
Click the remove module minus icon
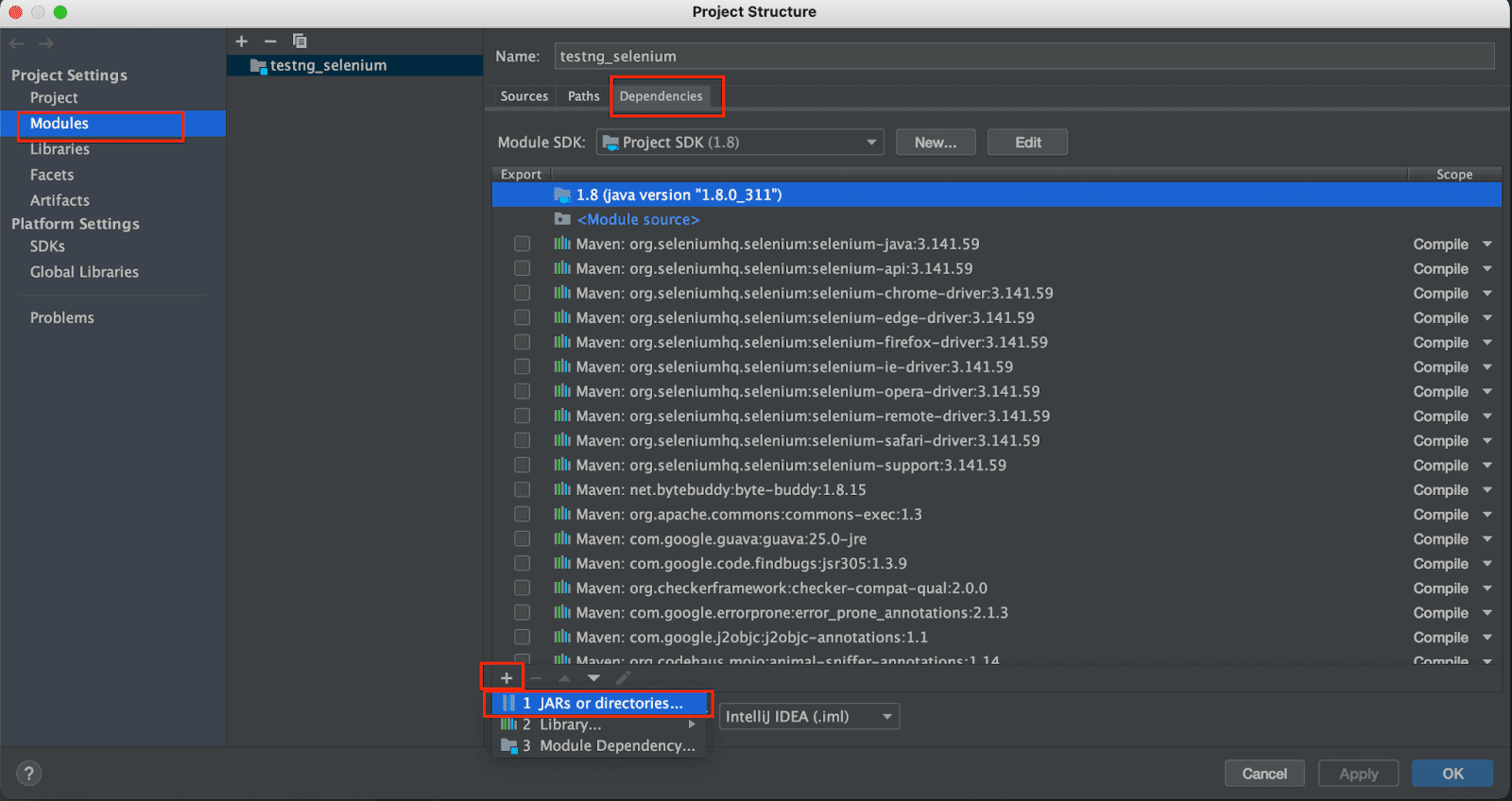tap(270, 42)
